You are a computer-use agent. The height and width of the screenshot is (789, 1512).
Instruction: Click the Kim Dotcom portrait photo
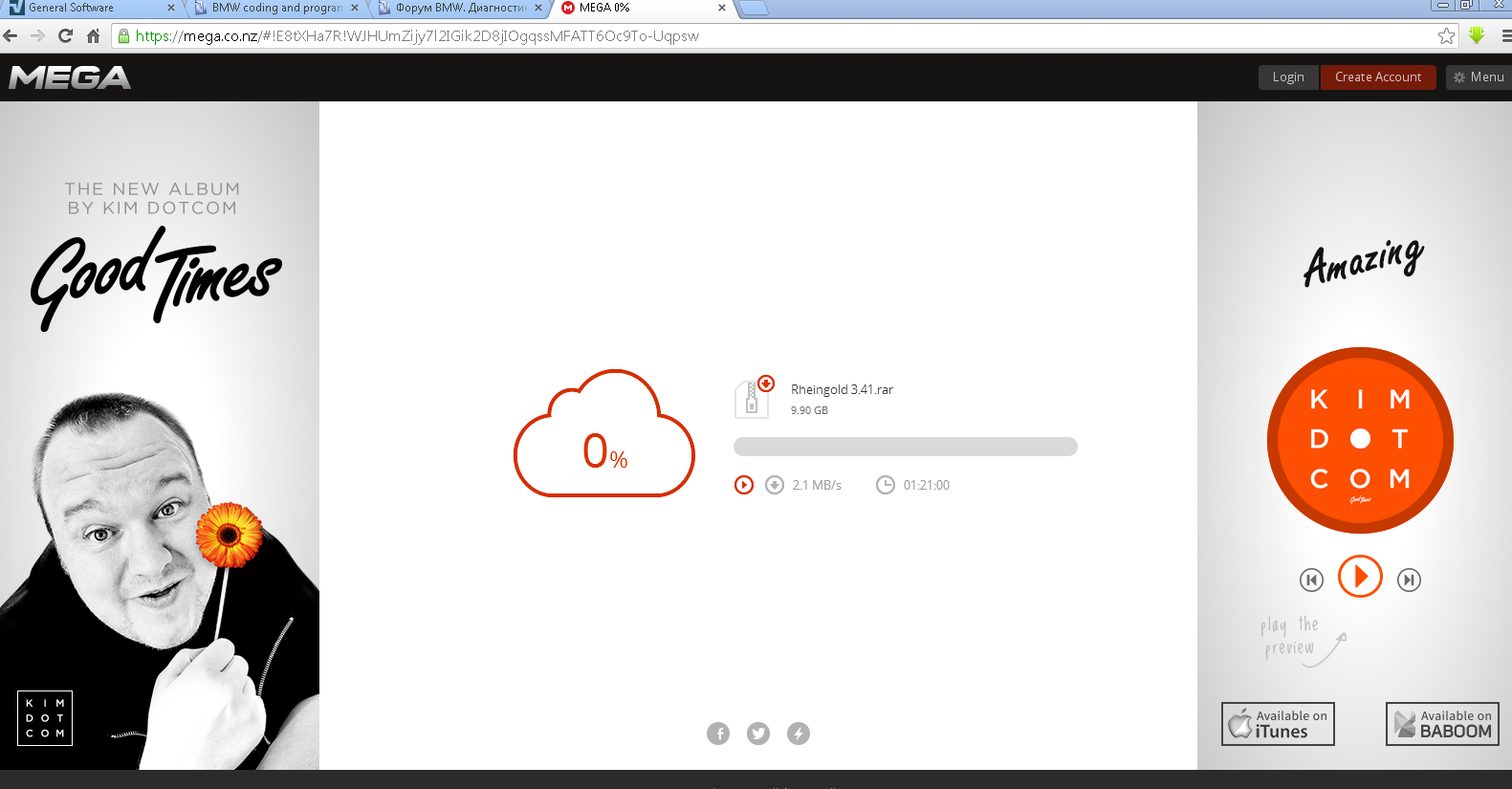[x=159, y=580]
